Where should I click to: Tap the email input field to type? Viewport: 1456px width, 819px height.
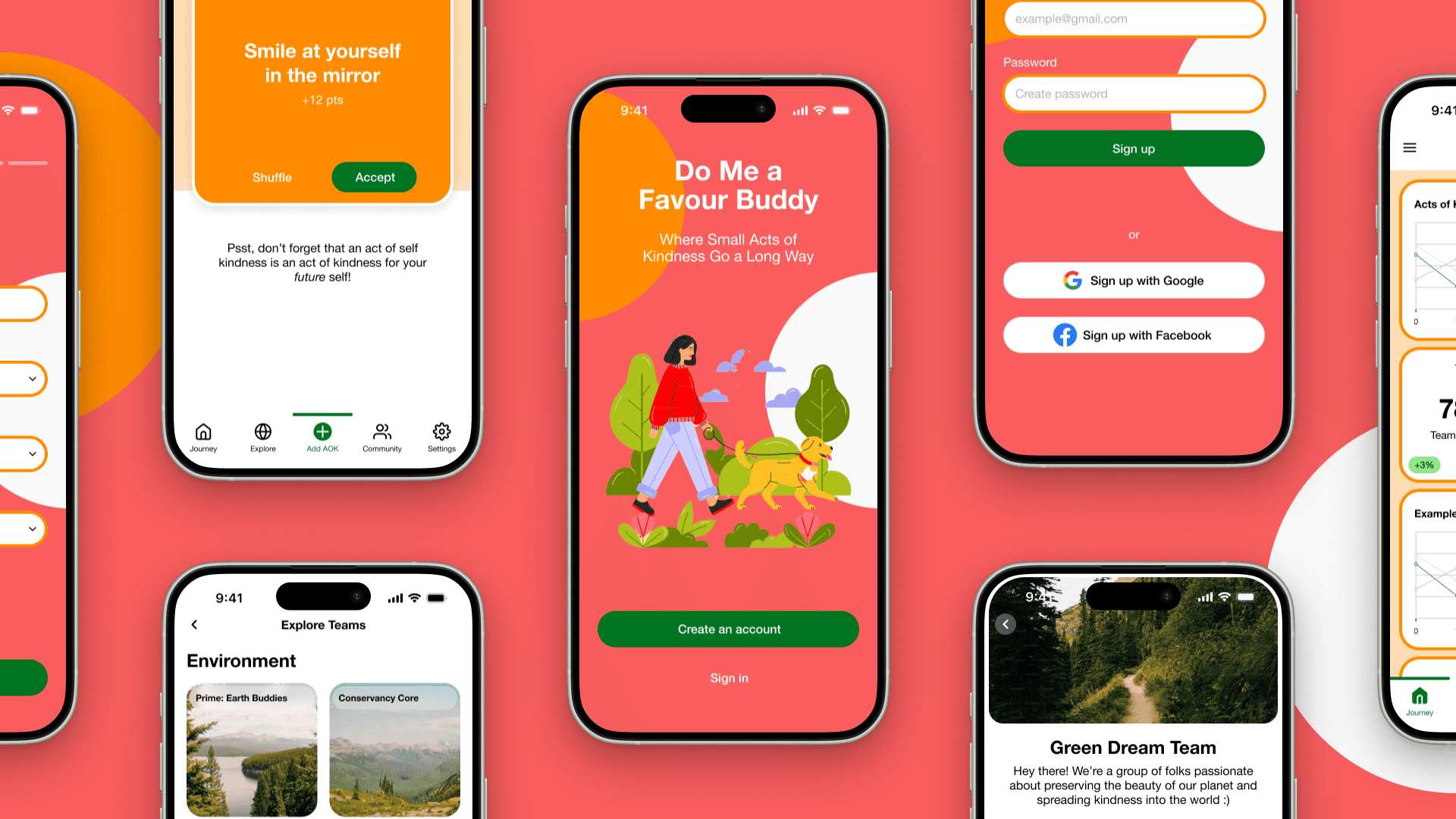pos(1135,18)
